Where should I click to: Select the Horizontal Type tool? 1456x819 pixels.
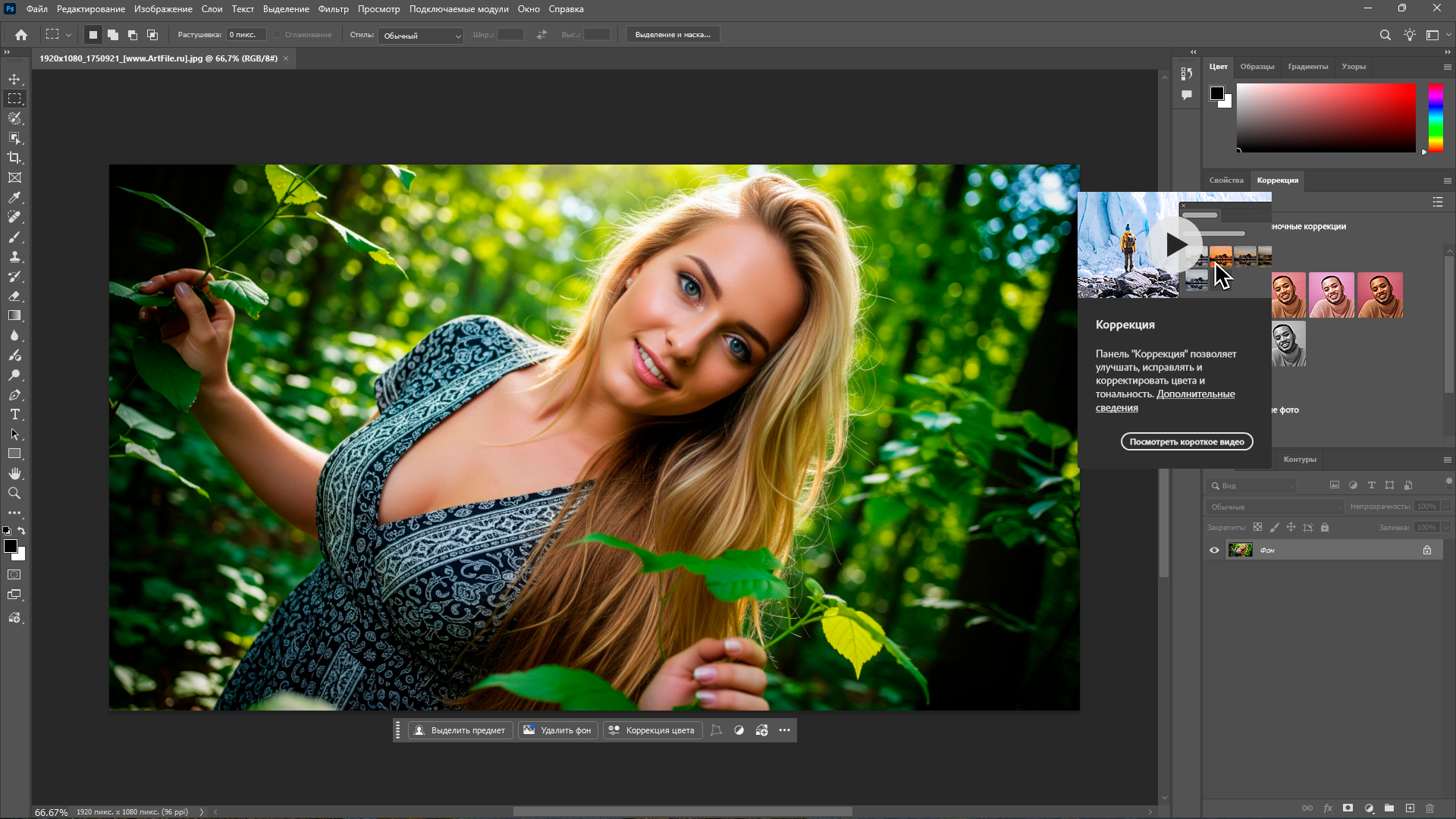[x=14, y=414]
